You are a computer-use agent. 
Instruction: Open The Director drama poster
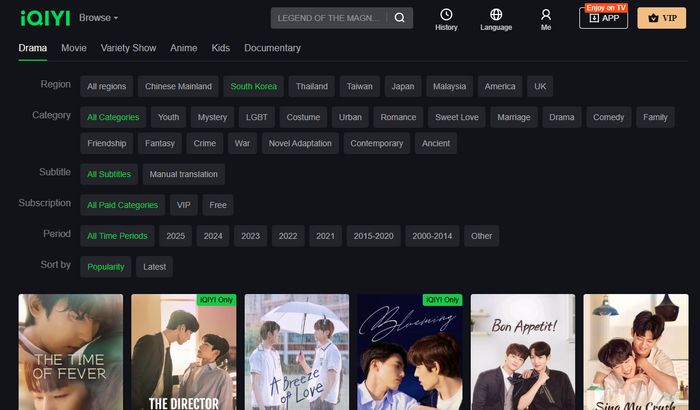[x=184, y=352]
